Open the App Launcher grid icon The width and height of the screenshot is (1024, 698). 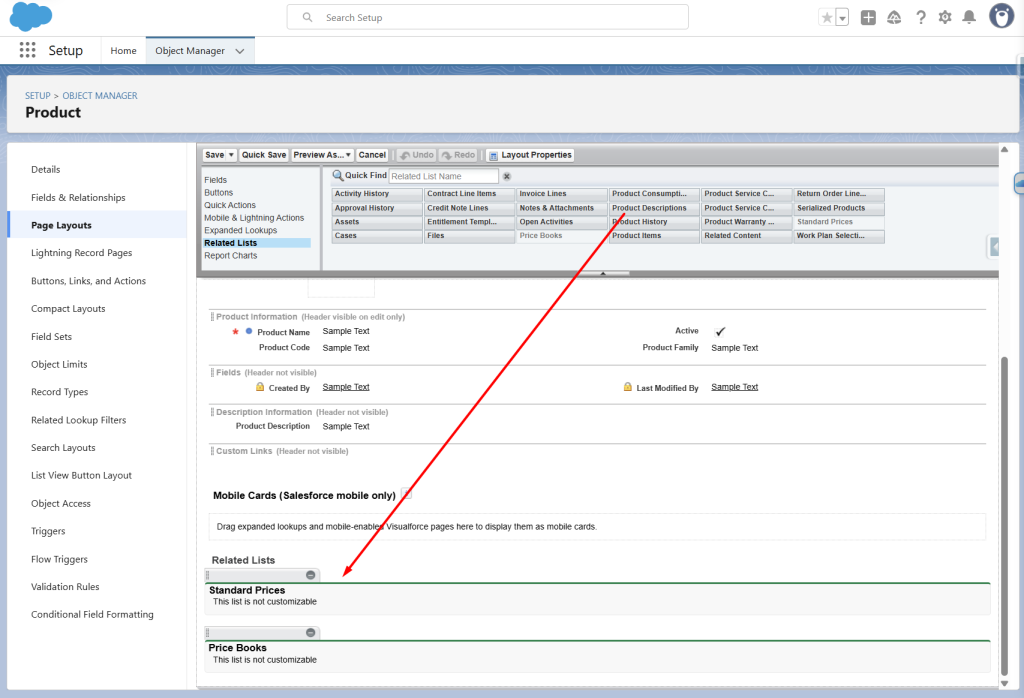[27, 51]
